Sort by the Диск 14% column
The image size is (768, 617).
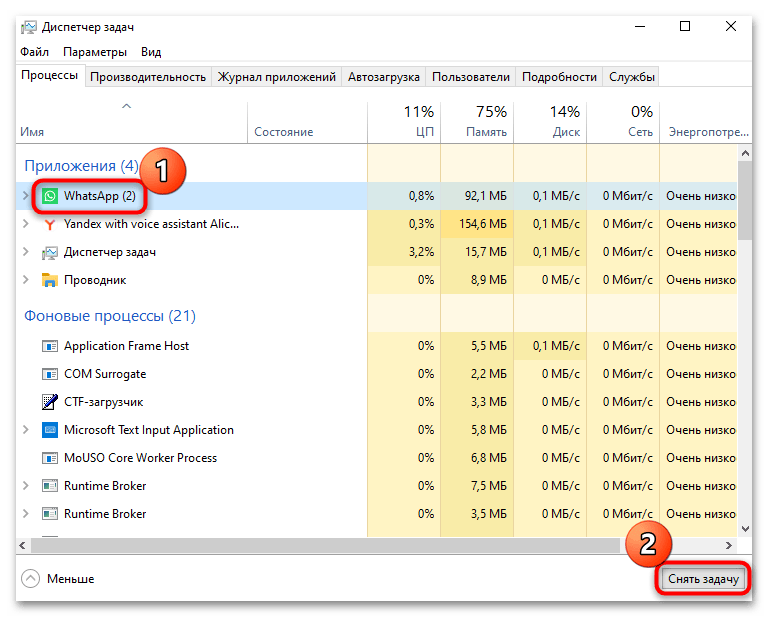pyautogui.click(x=550, y=122)
